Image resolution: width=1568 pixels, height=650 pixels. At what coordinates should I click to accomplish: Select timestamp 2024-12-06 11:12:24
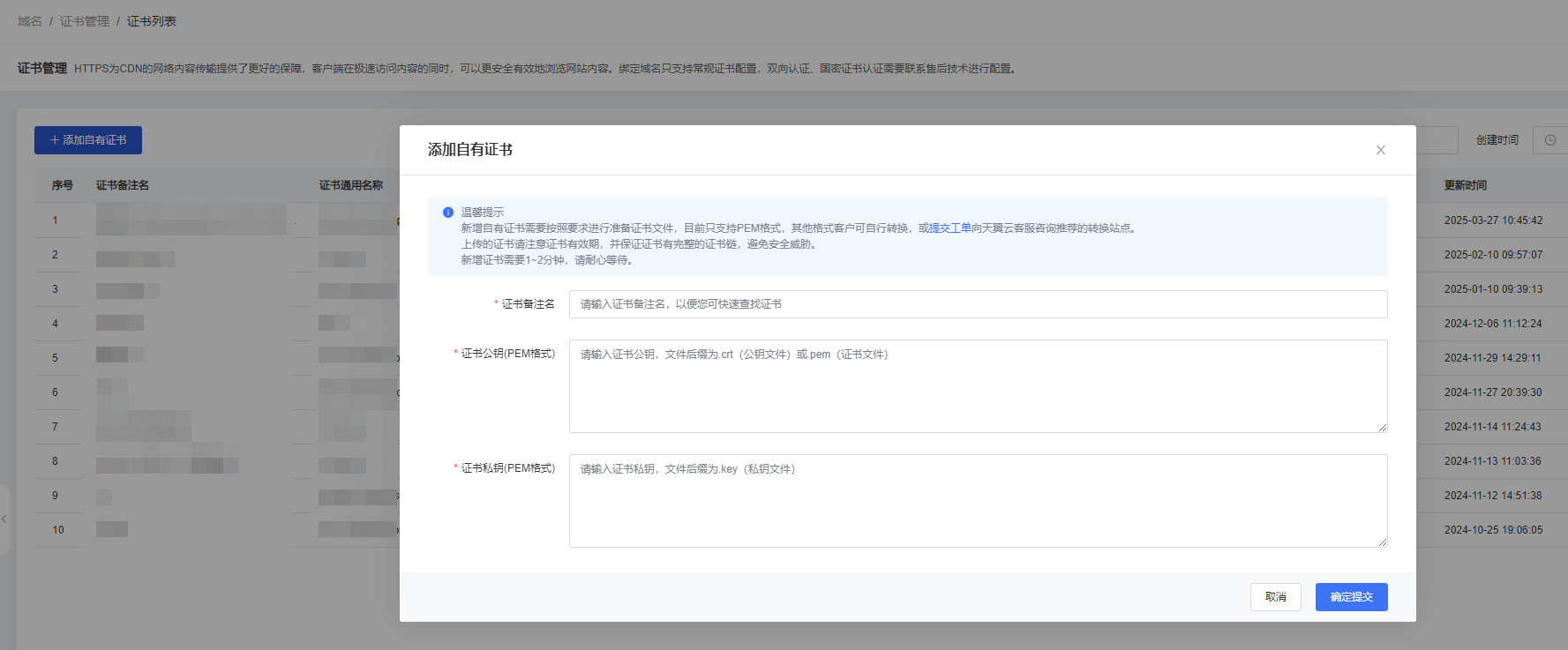point(1494,324)
